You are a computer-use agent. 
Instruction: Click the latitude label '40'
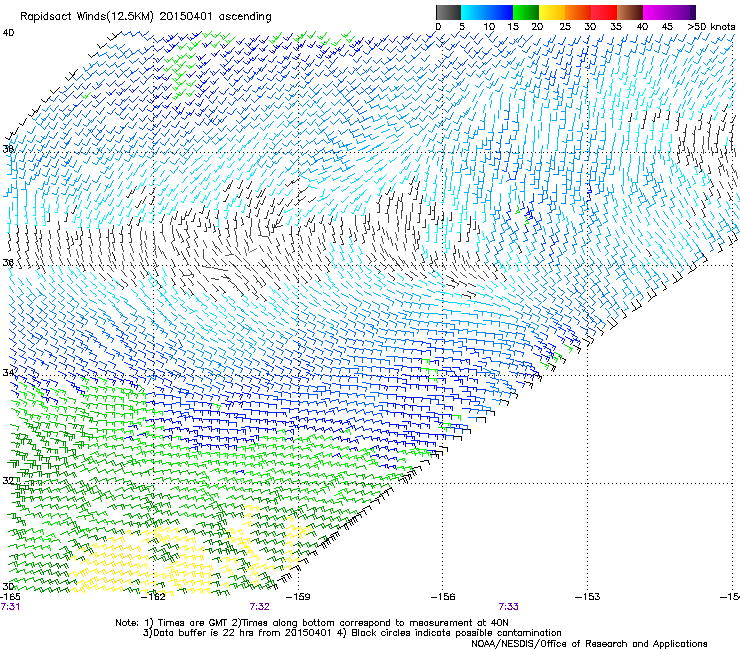point(8,33)
